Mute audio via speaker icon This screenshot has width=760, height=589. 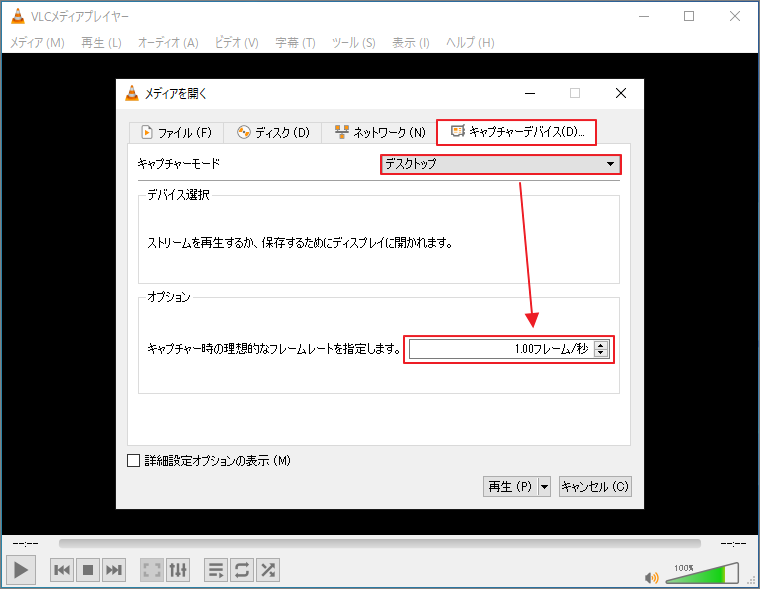651,577
